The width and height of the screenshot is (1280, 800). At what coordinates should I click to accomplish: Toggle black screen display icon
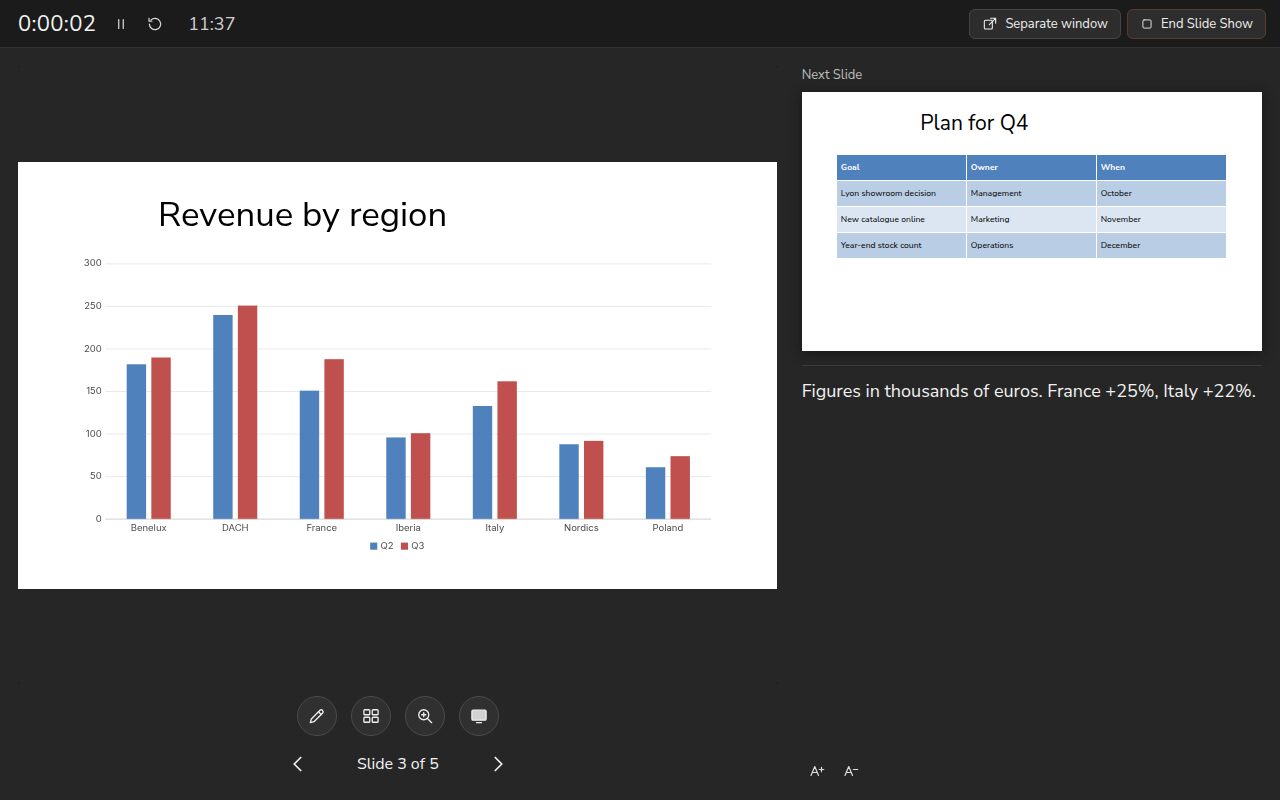[x=479, y=716]
